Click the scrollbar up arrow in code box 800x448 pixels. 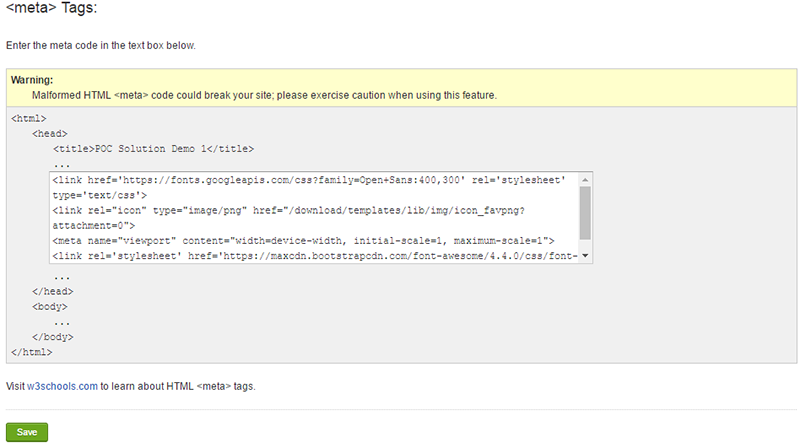[584, 179]
